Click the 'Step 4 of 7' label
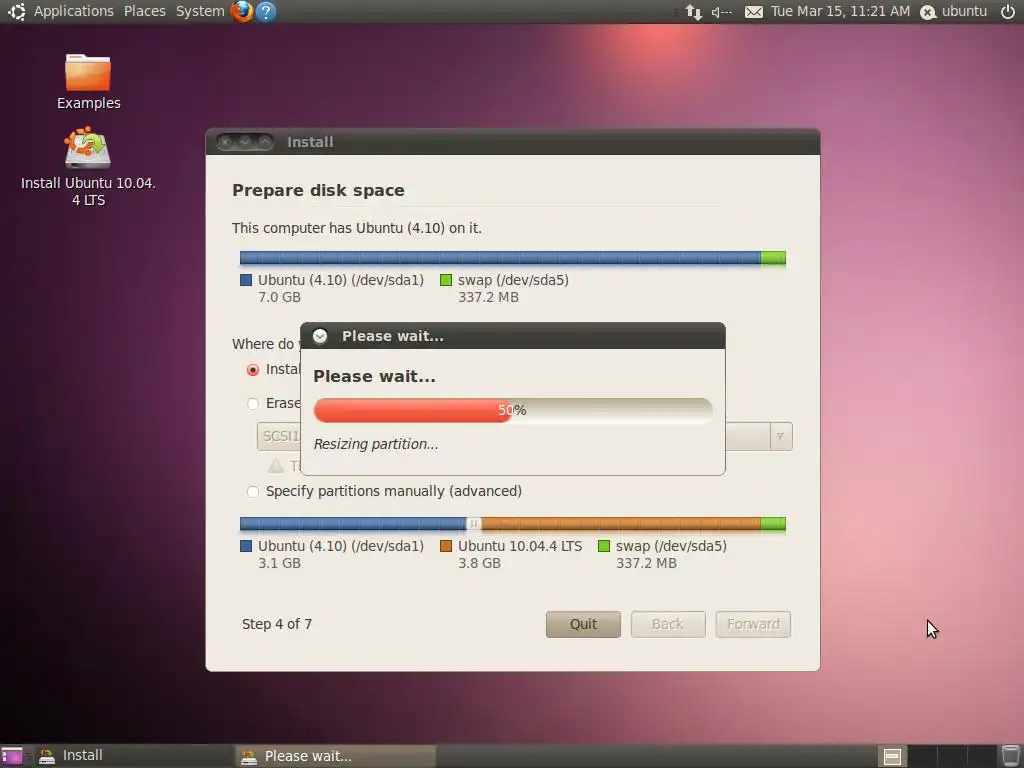 point(277,624)
